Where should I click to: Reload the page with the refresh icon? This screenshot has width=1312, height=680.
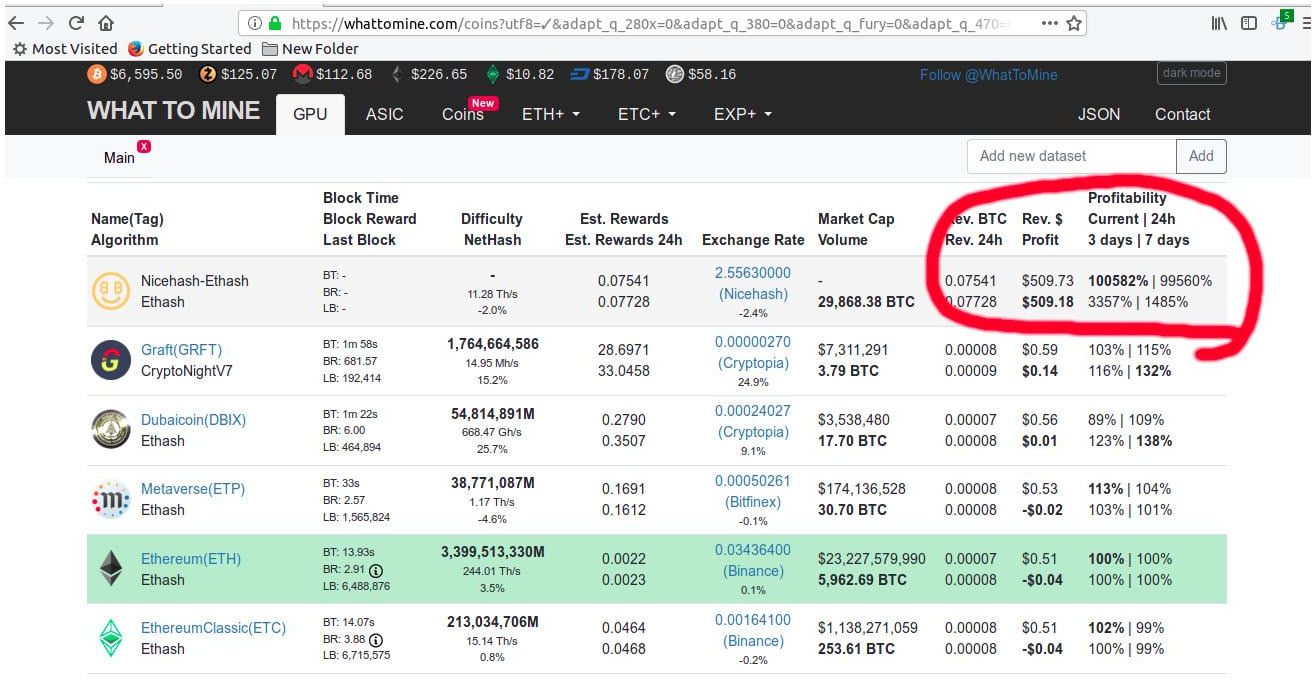pos(76,23)
